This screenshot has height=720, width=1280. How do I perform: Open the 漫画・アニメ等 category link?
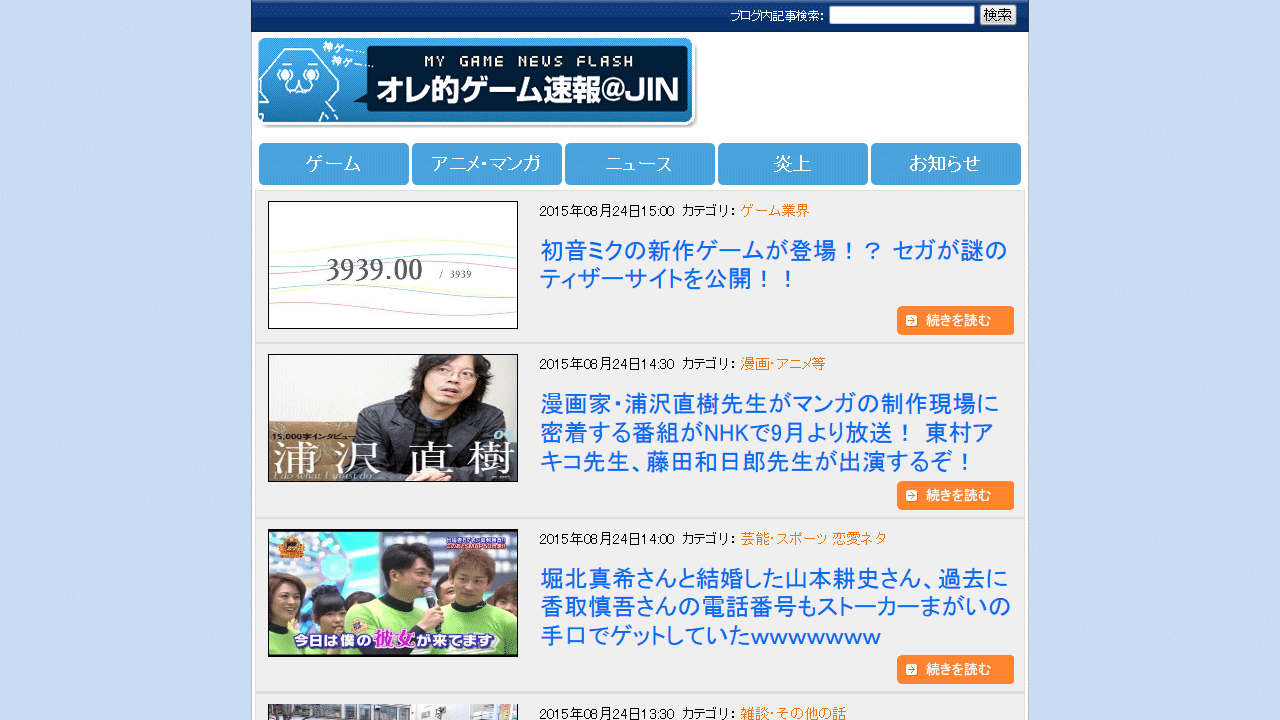pos(781,364)
